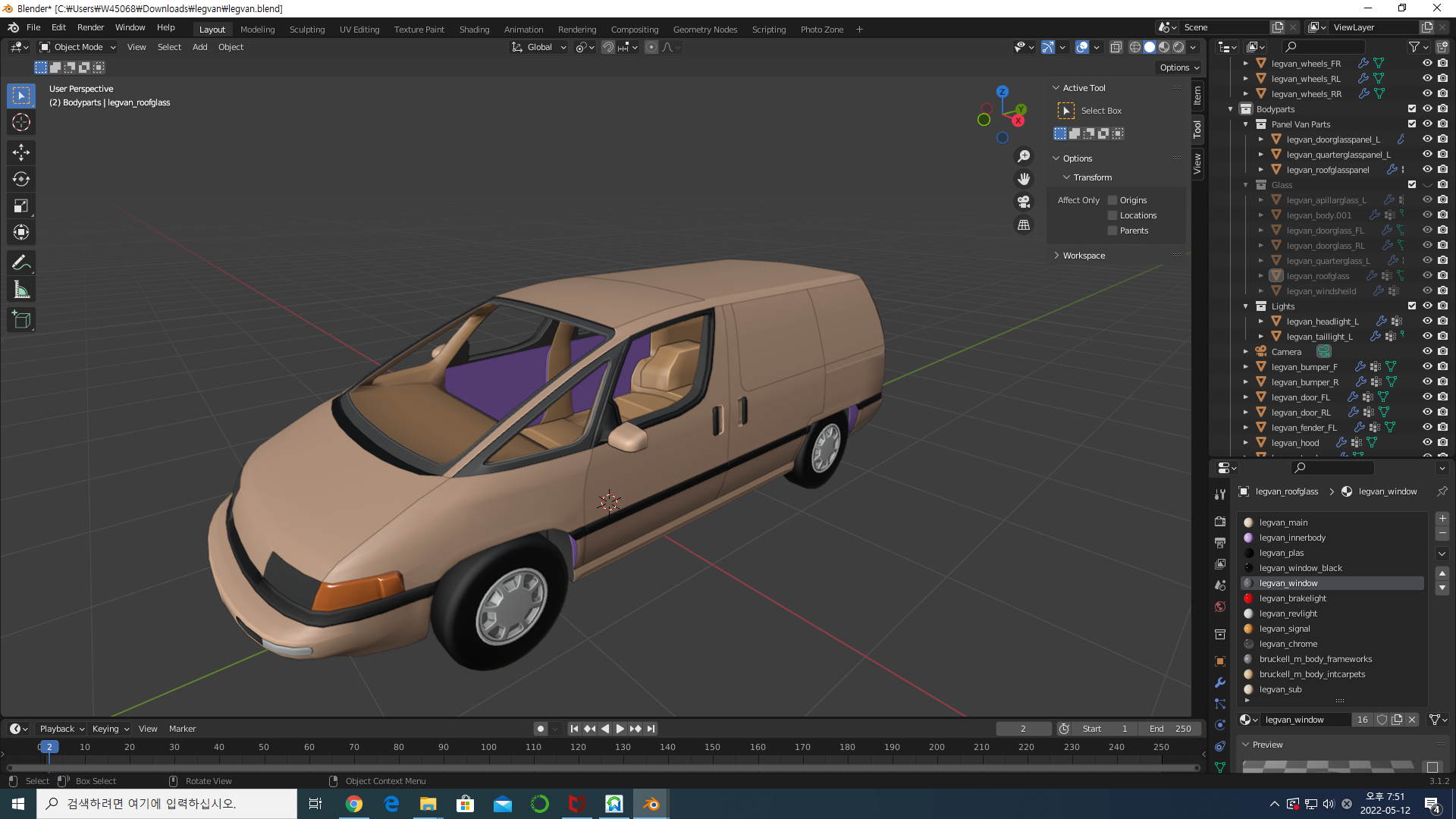
Task: Switch to the Shading workspace tab
Action: 474,30
